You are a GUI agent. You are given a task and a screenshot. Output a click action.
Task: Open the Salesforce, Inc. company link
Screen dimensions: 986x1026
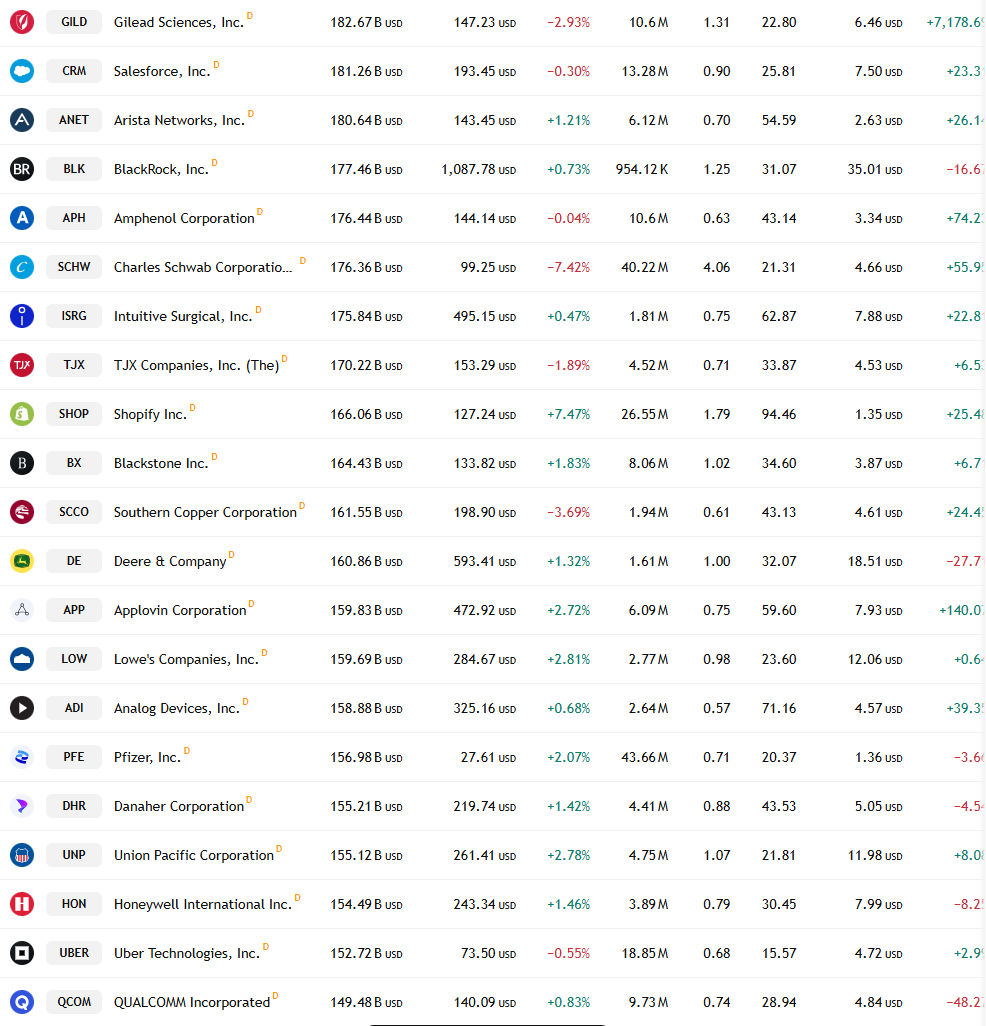tap(162, 71)
